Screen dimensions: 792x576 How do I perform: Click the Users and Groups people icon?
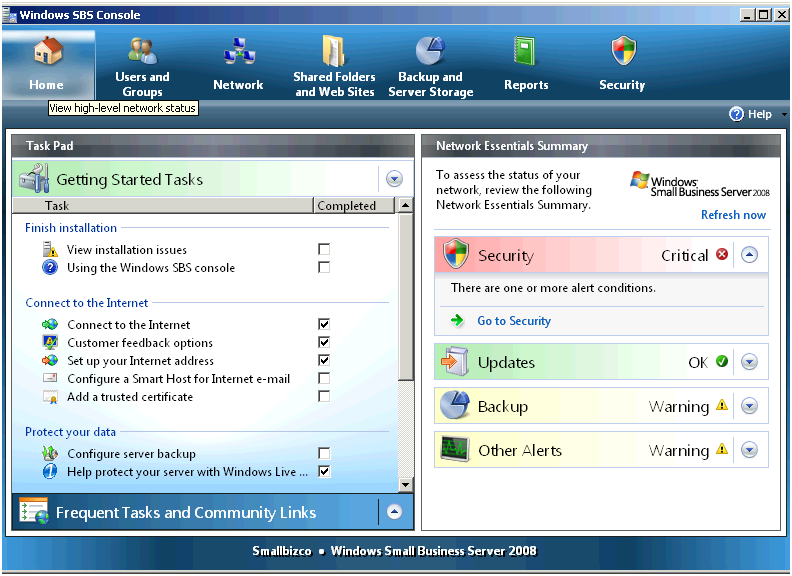[142, 51]
